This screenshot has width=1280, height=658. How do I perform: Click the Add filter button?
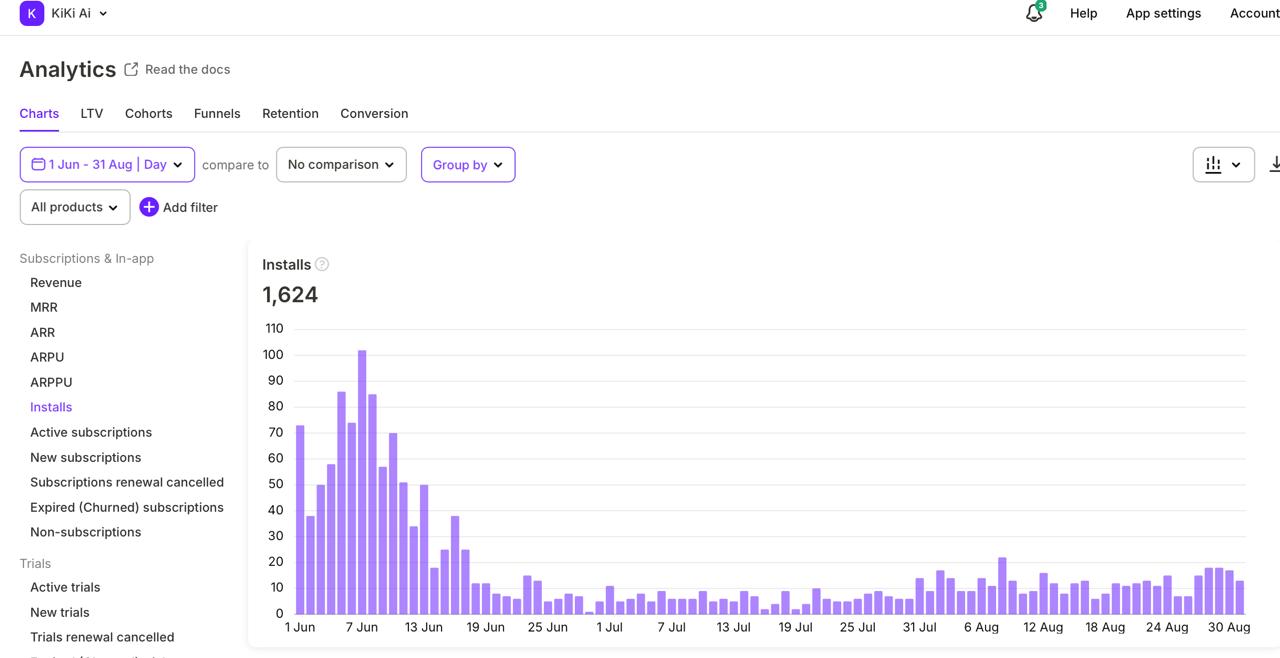pos(178,207)
